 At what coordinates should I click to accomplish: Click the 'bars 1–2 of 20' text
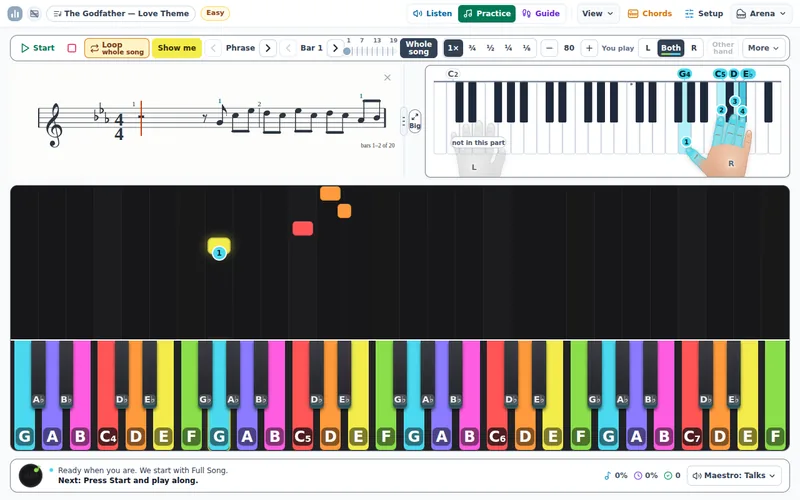378,145
